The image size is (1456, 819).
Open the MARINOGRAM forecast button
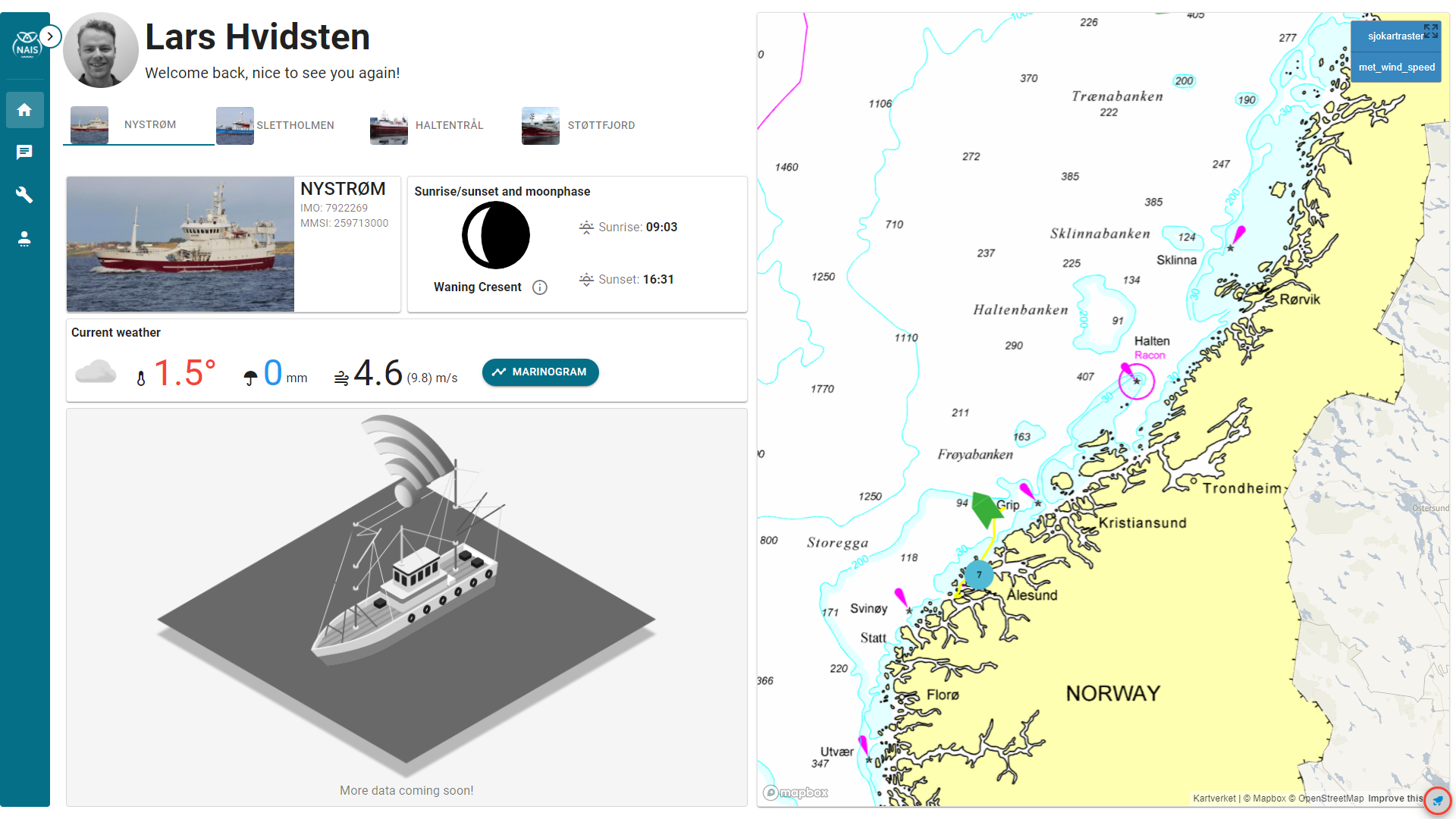[x=540, y=372]
